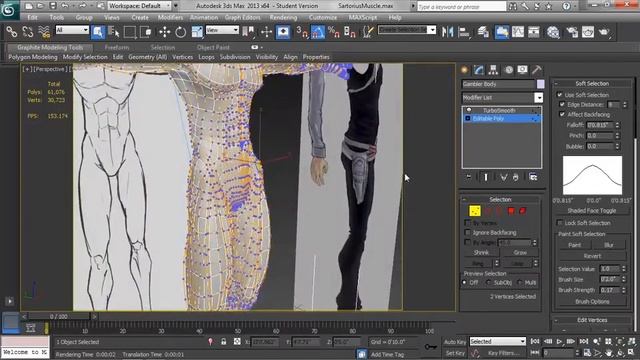
Task: Toggle TurboSmooth modifier light bulb visibility
Action: [469, 111]
